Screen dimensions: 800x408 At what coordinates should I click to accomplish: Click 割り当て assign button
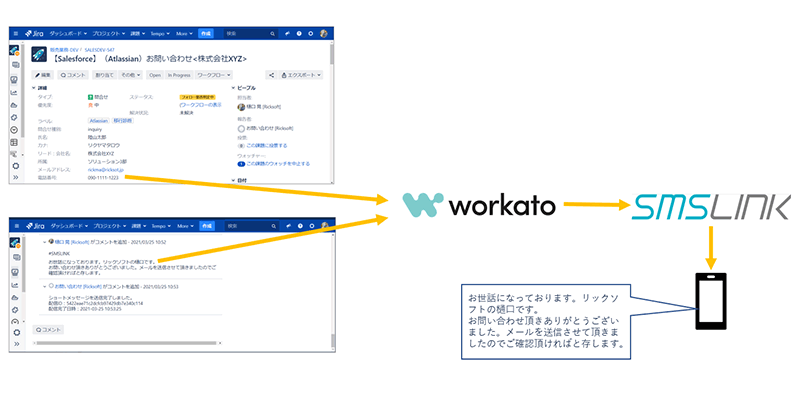tap(104, 75)
